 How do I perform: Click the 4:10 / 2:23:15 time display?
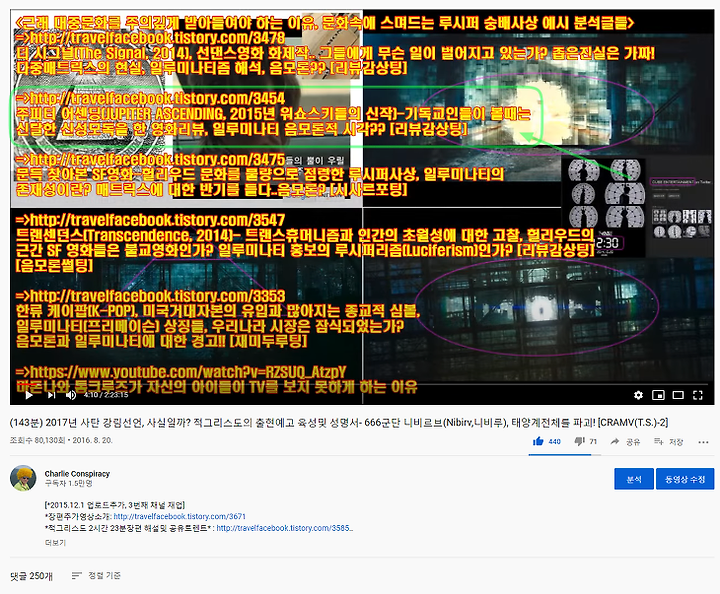tap(106, 395)
